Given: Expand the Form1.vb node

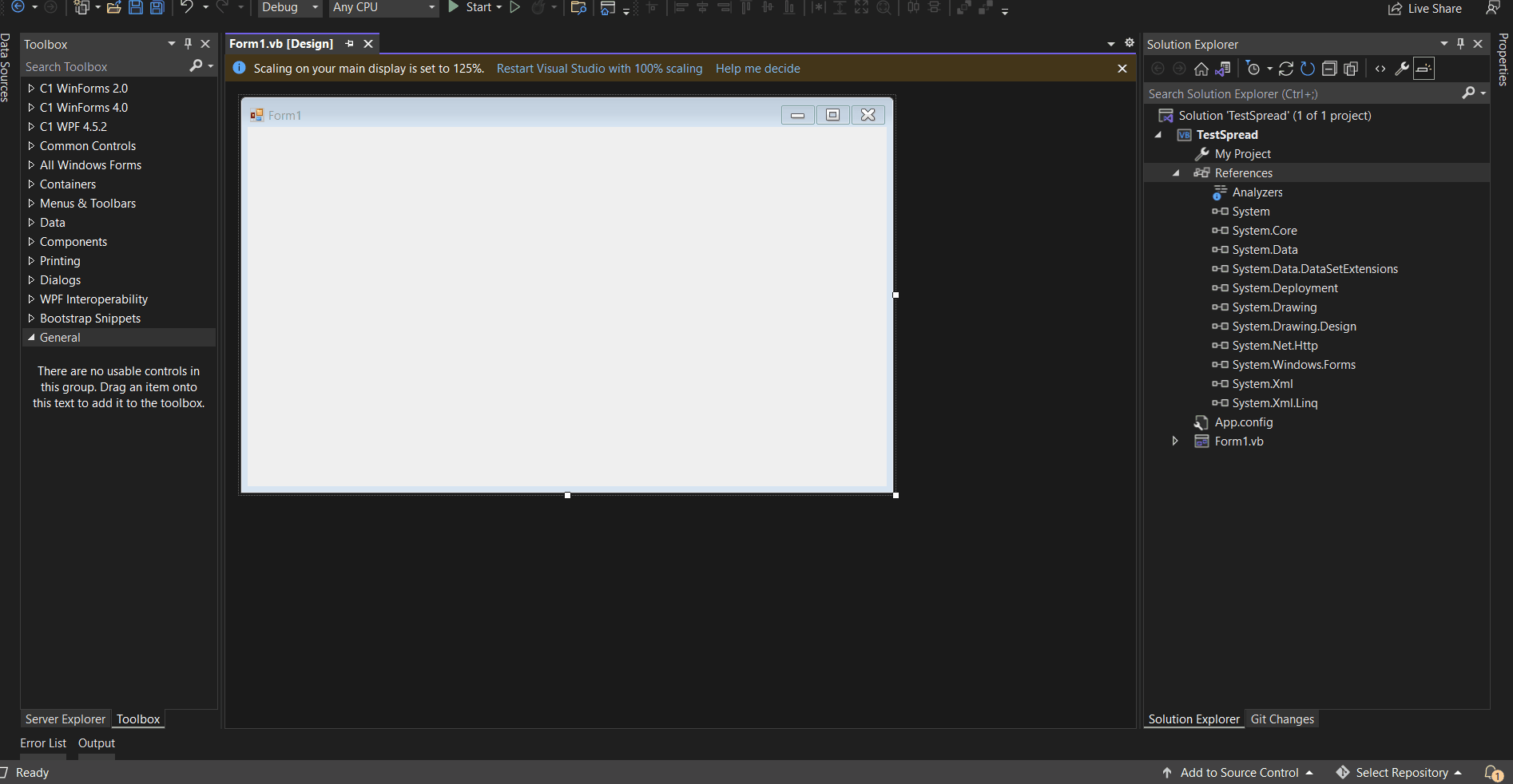Looking at the screenshot, I should pyautogui.click(x=1175, y=441).
